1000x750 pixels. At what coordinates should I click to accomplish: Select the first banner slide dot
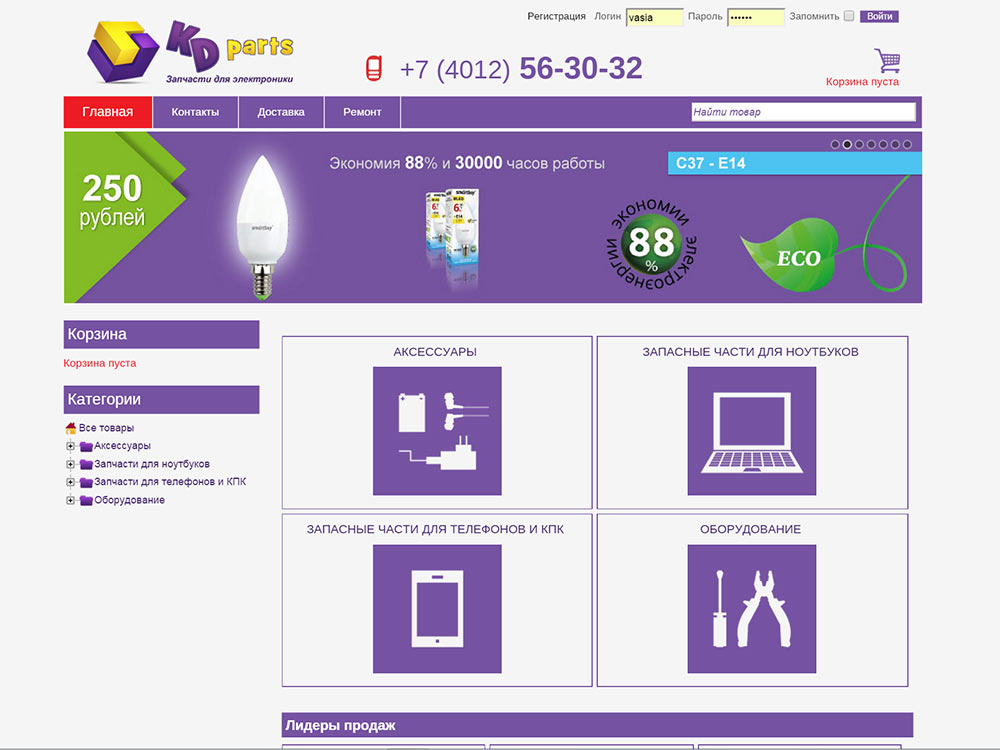click(x=835, y=144)
